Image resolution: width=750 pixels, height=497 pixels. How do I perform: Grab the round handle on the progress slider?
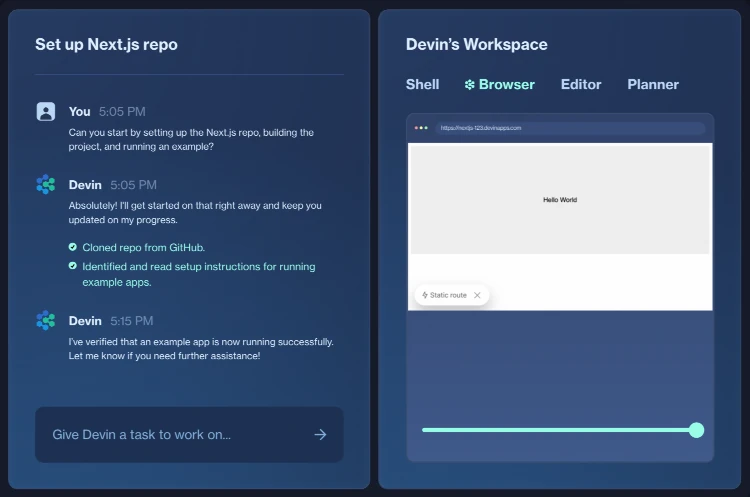pos(697,430)
